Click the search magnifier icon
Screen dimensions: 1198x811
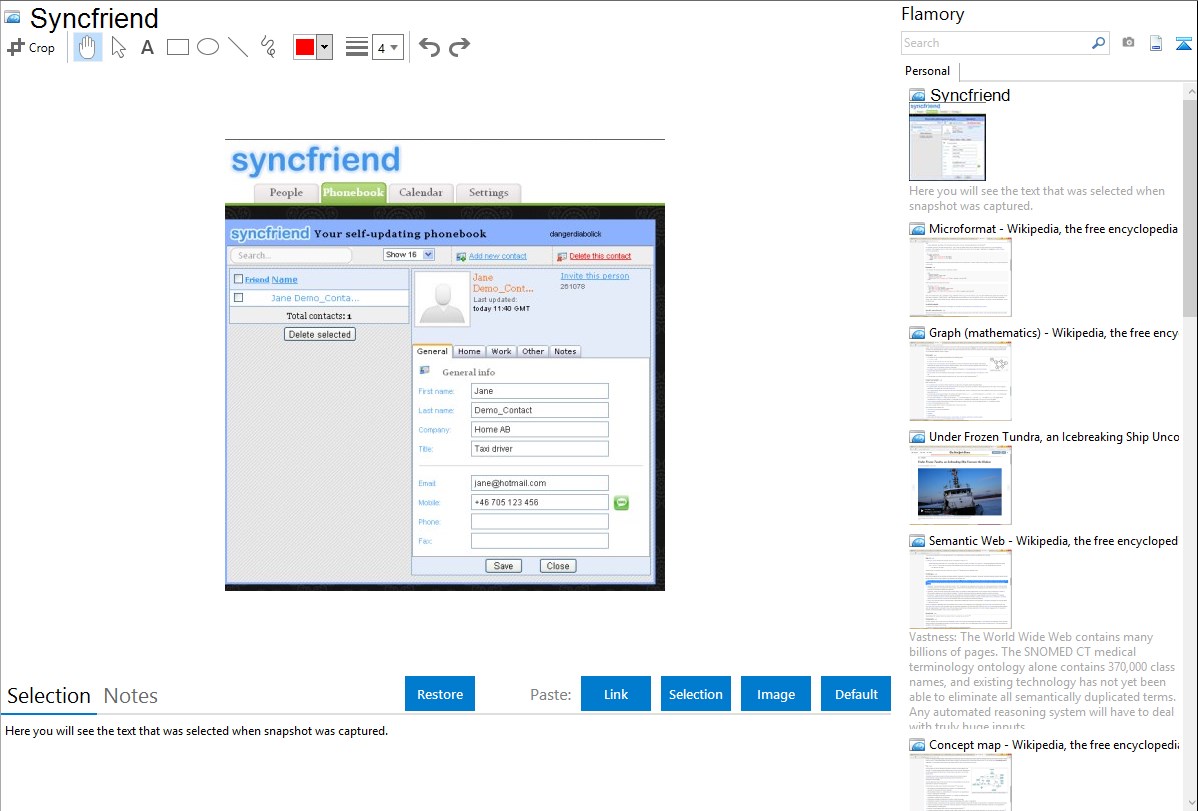click(1099, 43)
